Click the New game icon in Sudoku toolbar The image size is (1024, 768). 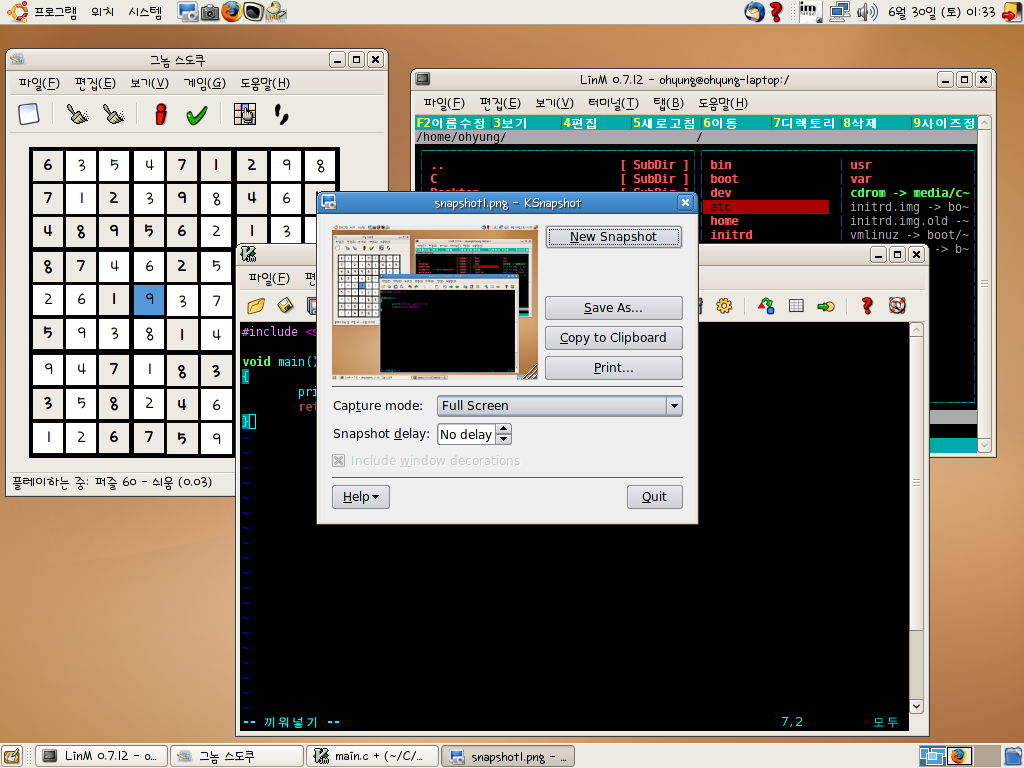point(29,114)
